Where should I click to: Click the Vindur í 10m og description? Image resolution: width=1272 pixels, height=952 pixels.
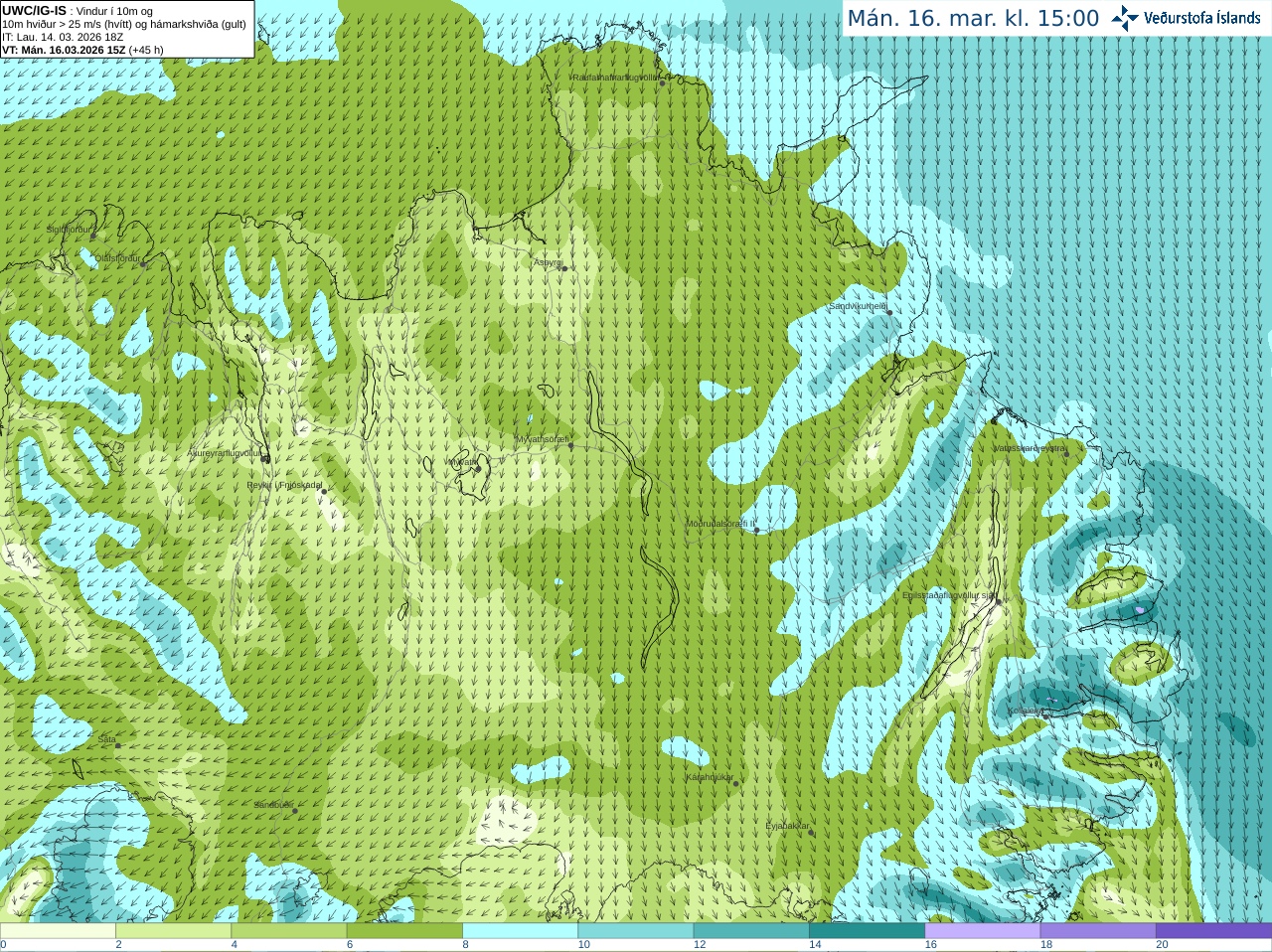114,11
